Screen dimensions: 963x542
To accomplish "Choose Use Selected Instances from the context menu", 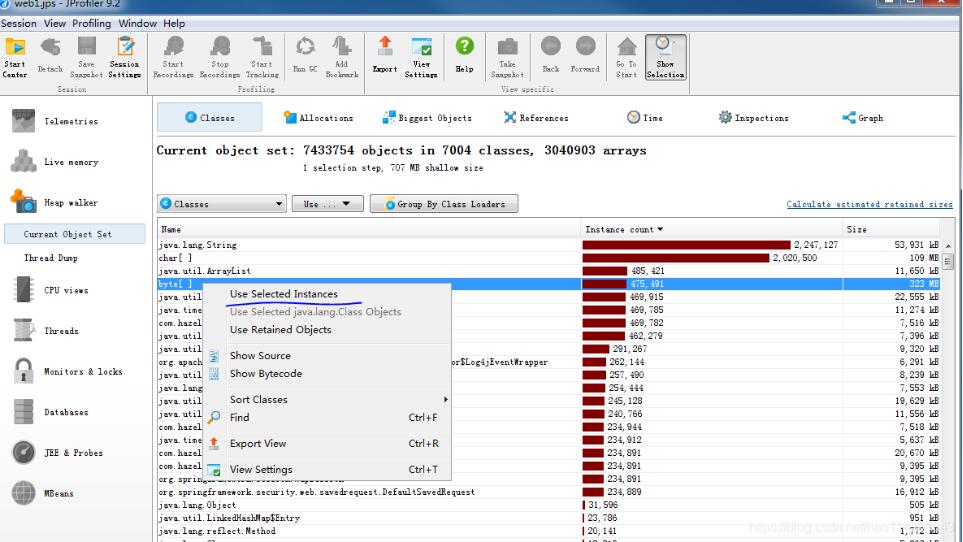I will [284, 294].
